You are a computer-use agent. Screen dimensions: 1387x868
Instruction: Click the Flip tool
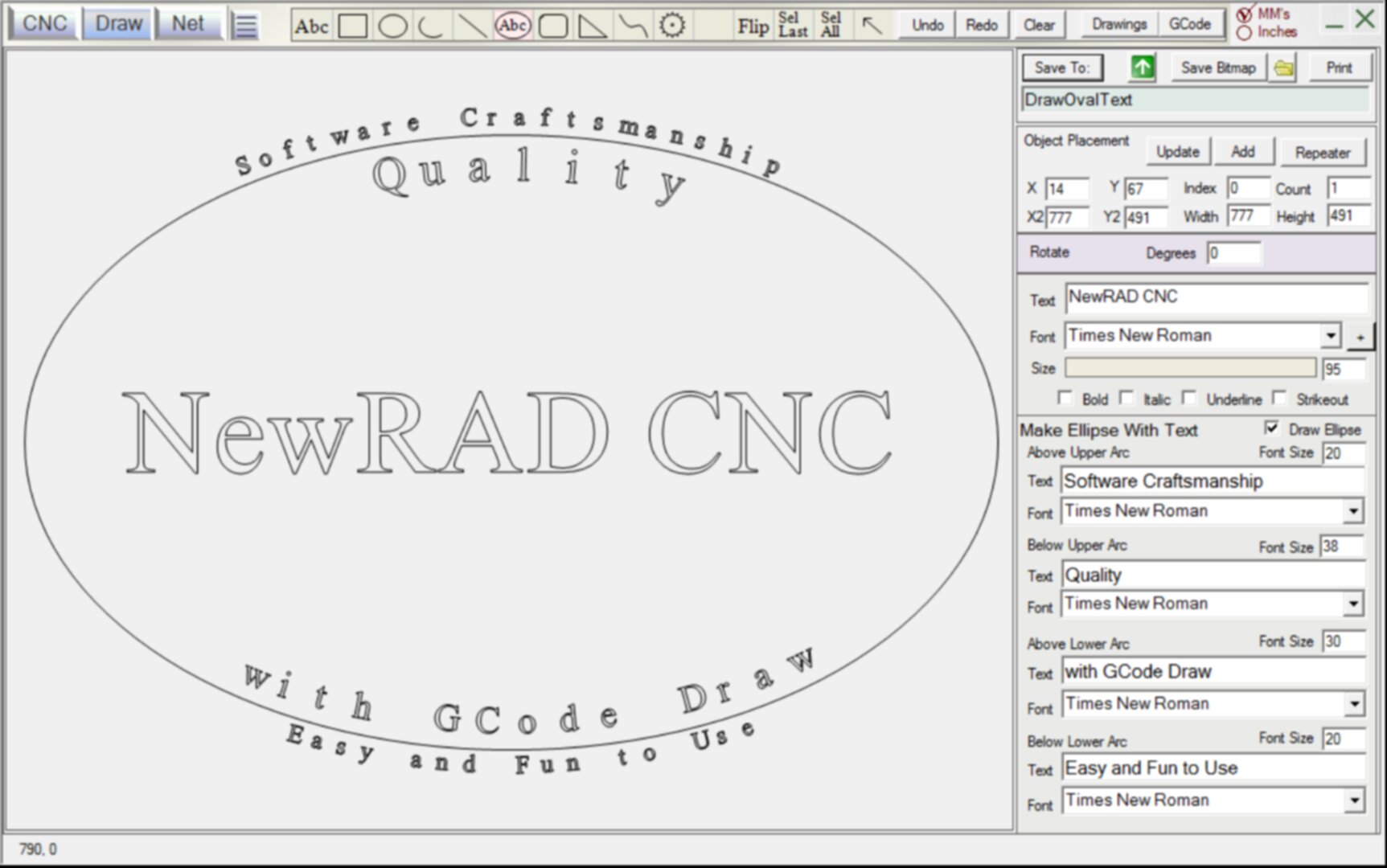[753, 27]
